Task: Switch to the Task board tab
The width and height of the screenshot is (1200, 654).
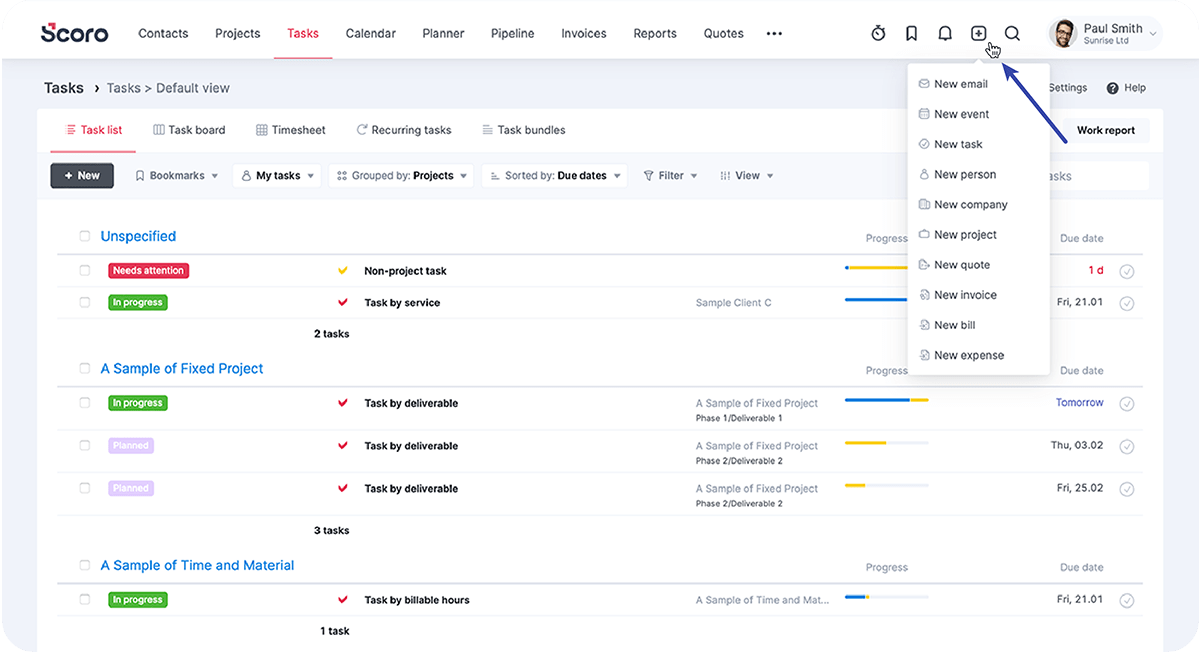Action: (x=189, y=130)
